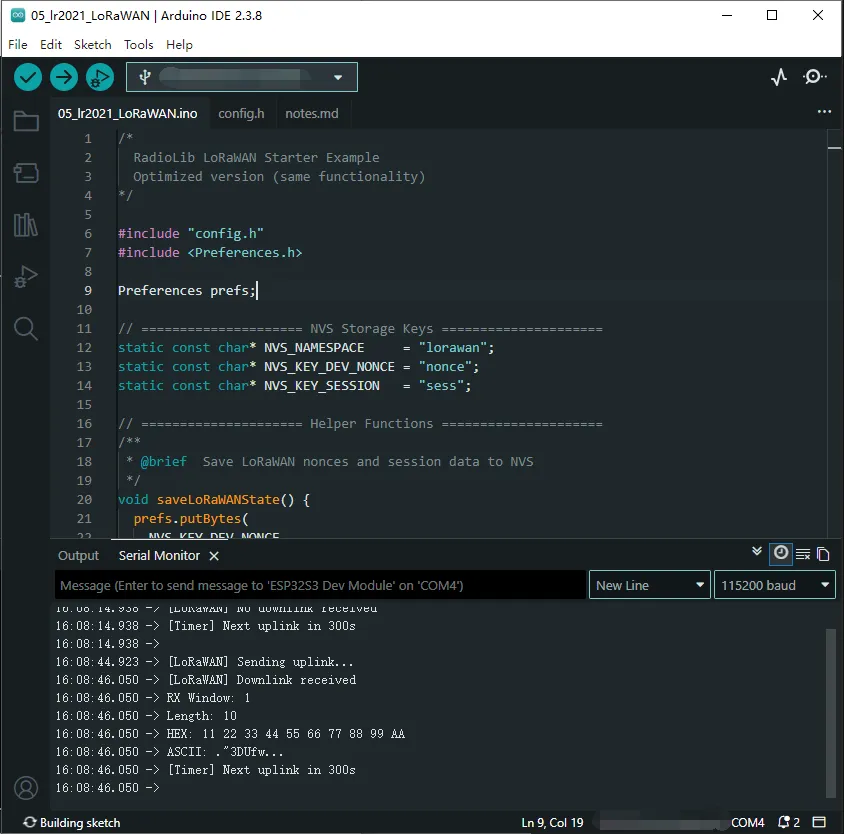The width and height of the screenshot is (844, 834).
Task: Open the Serial Plotter waveform icon
Action: (x=779, y=77)
